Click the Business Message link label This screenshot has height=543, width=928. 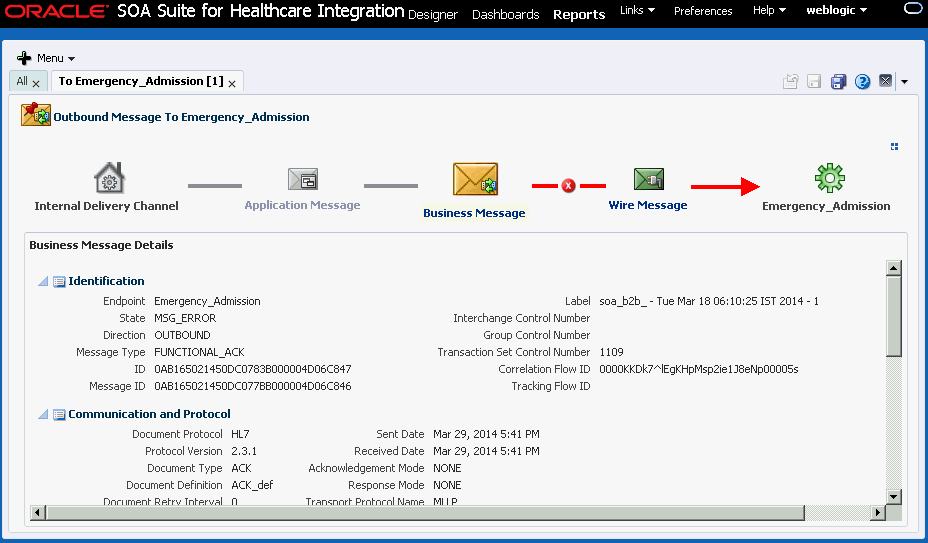[474, 213]
